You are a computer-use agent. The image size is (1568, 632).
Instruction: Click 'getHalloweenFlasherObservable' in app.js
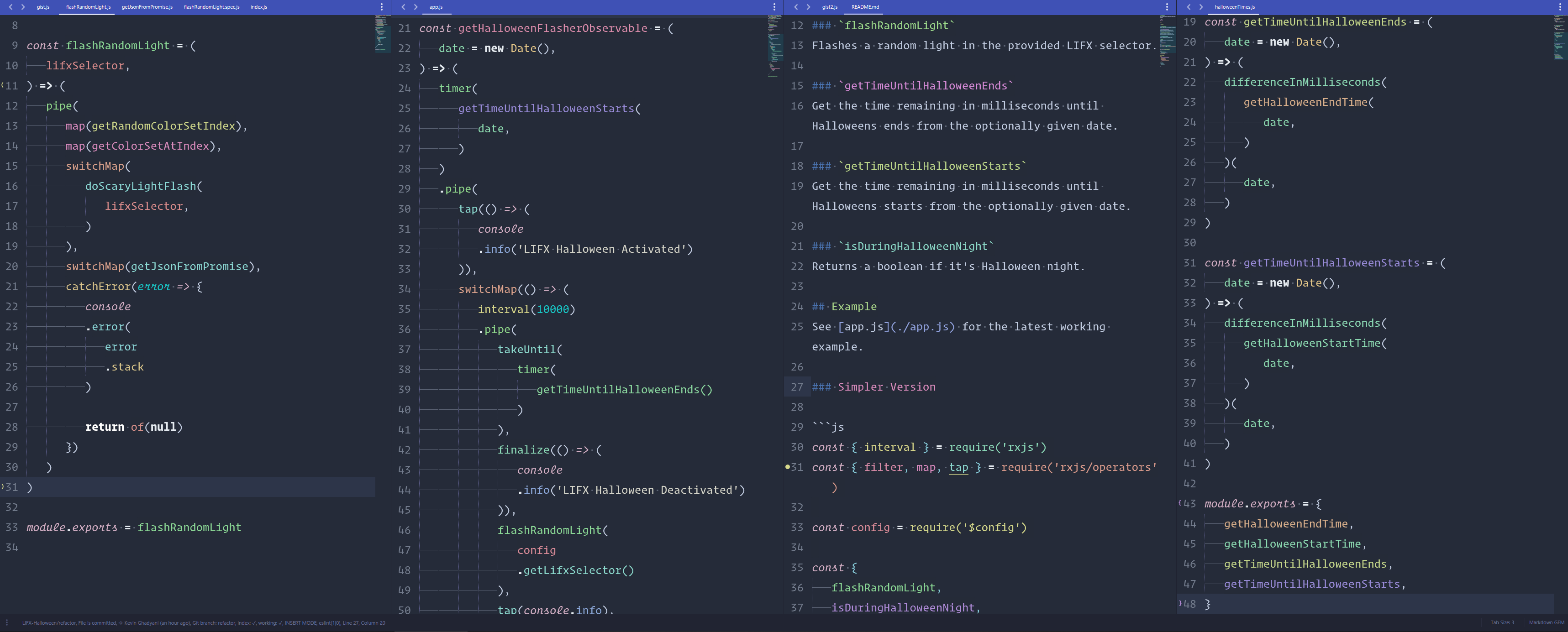552,29
